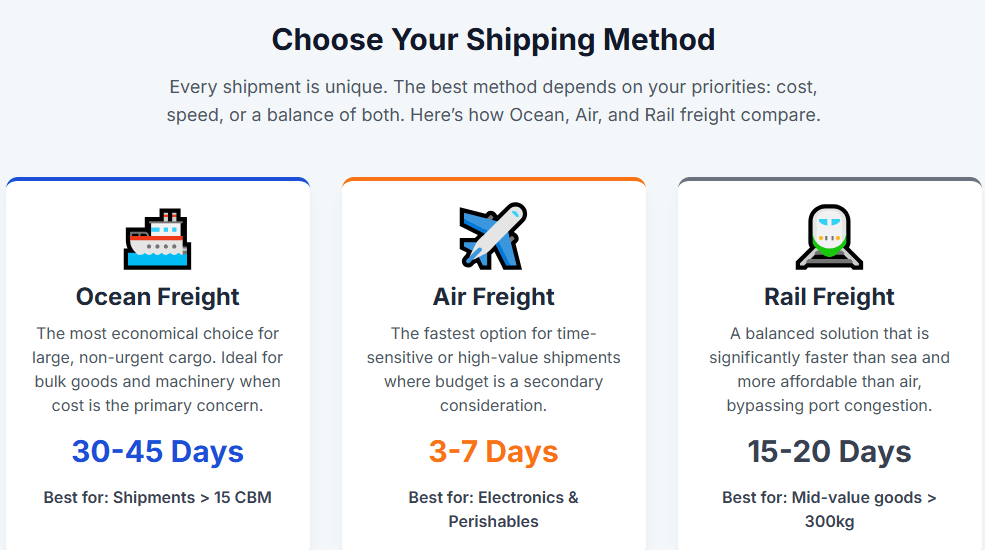Click the Air Freight description paragraph
Viewport: 985px width, 550px height.
click(x=494, y=369)
